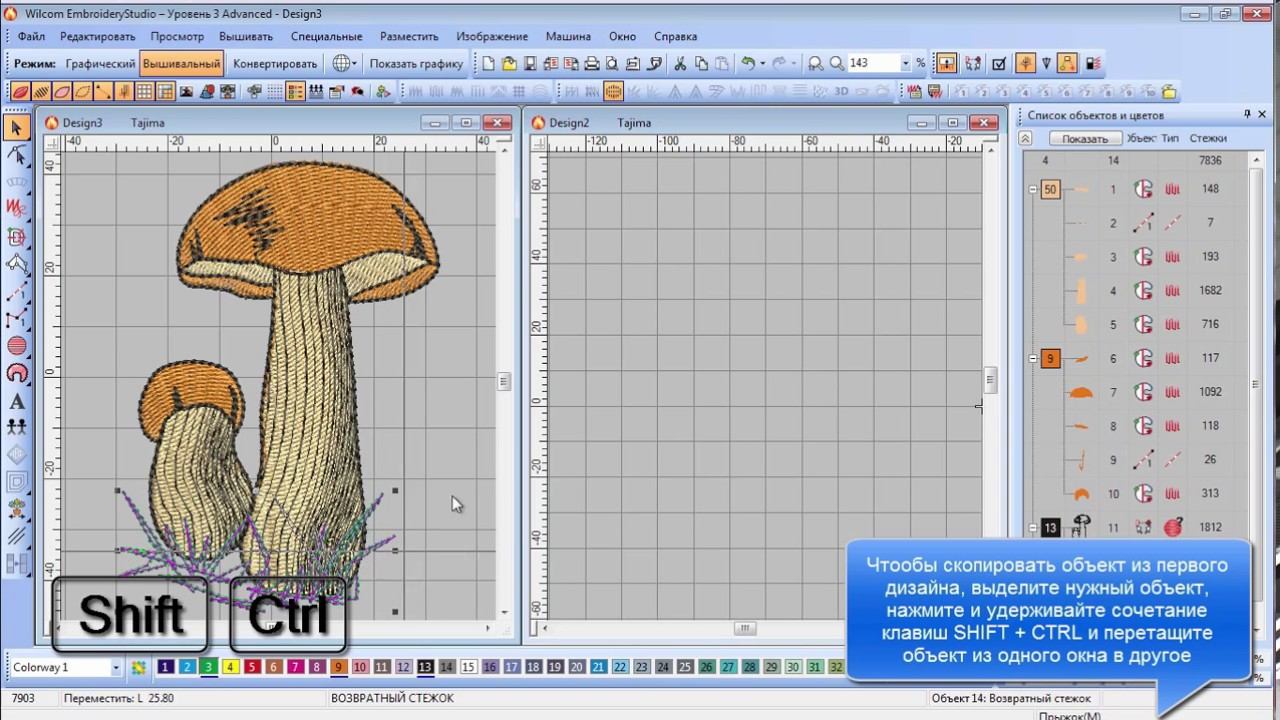Toggle the checkmark options icon in toolbar
1280x720 pixels.
point(998,64)
